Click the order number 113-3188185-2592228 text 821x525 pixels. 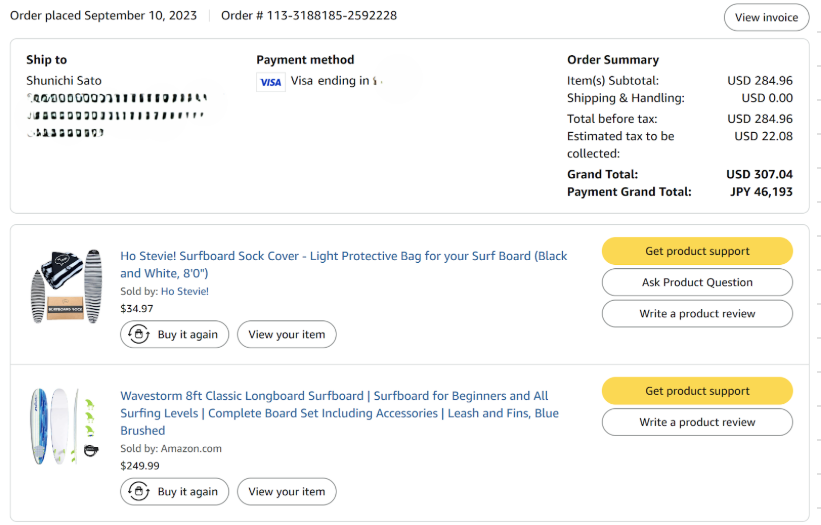click(x=331, y=15)
